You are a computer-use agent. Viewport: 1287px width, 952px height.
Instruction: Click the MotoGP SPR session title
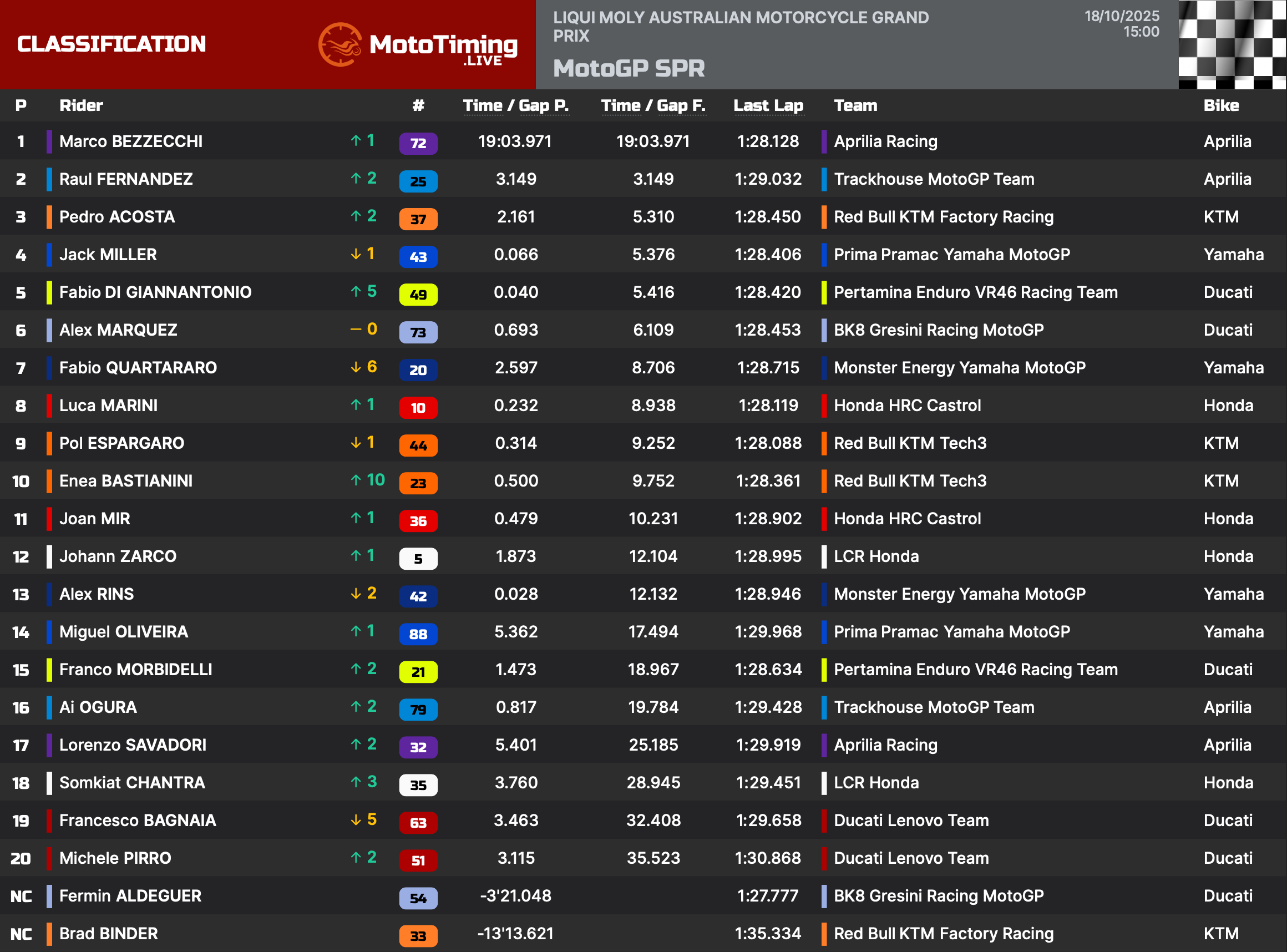point(629,69)
